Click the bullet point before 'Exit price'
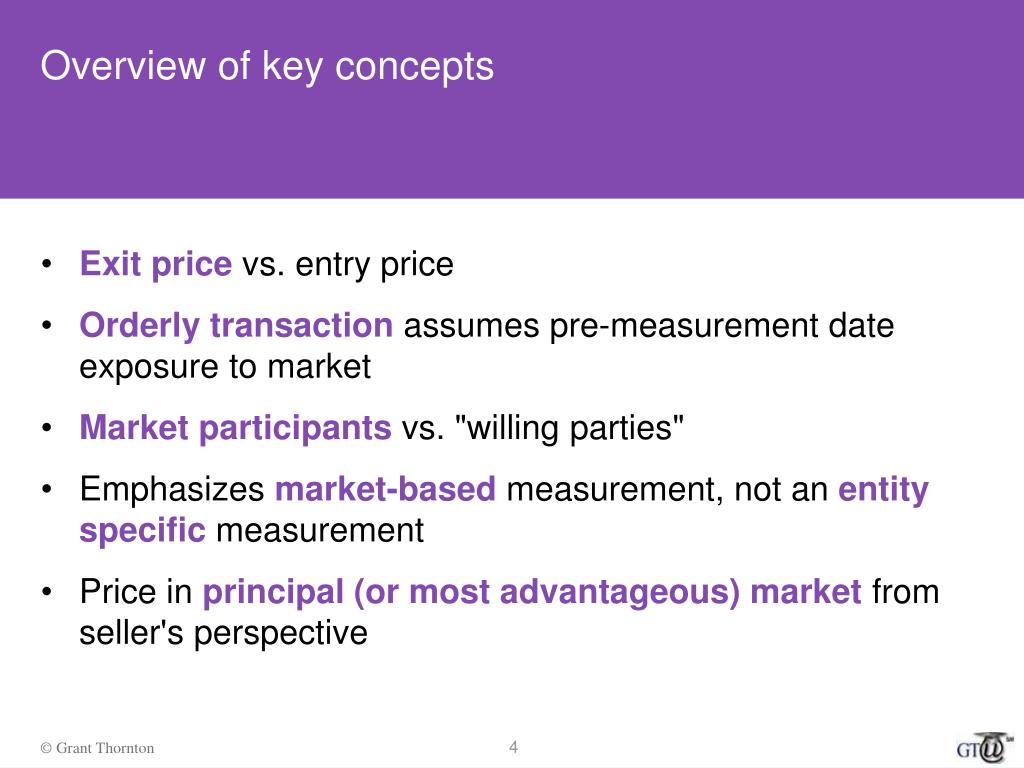Screen dimensions: 1024x768 (x=47, y=265)
